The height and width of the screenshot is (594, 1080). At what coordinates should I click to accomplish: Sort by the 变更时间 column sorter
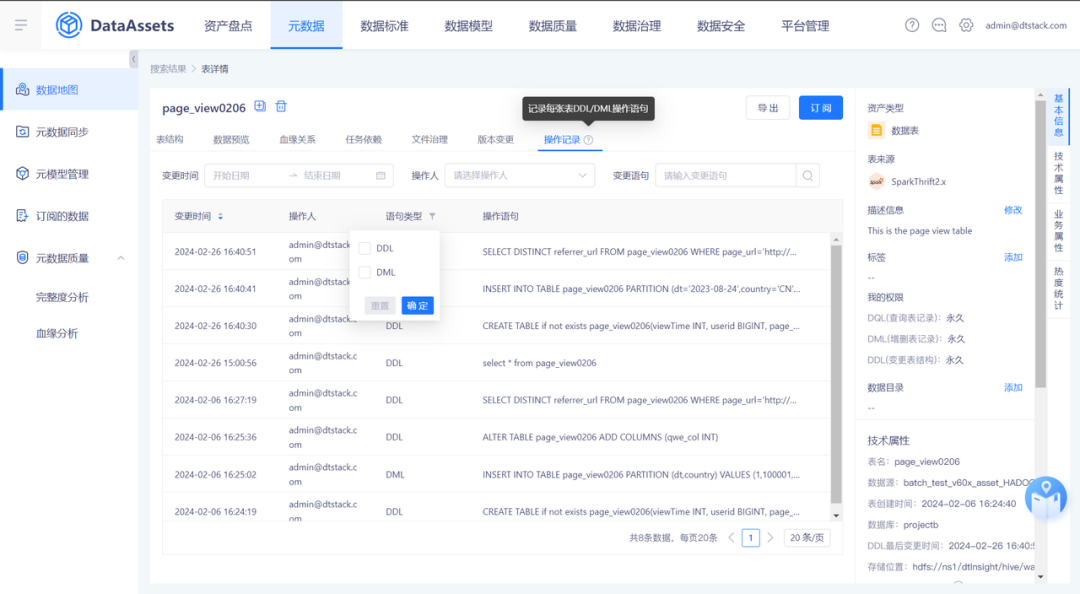tap(220, 216)
